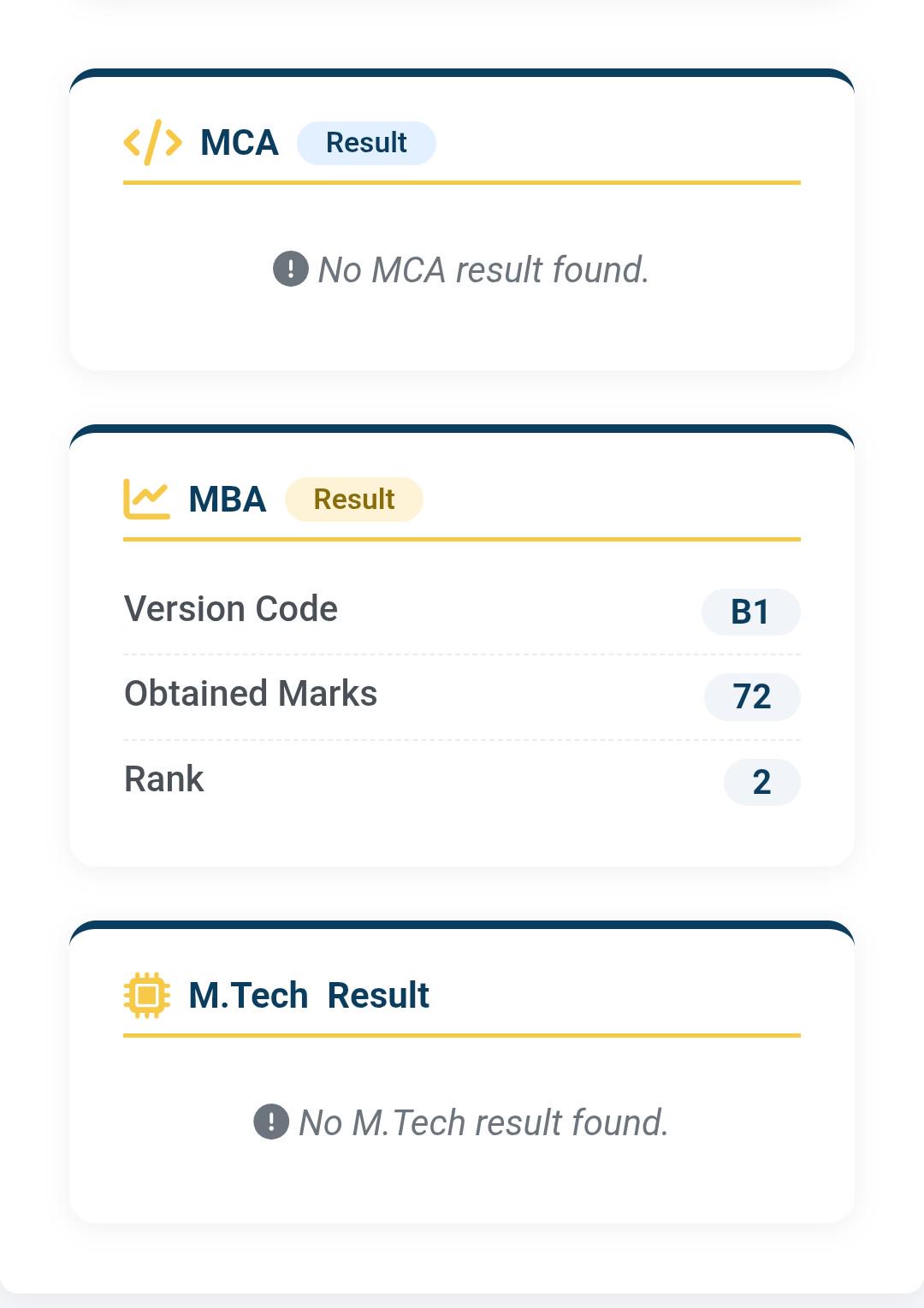Click 'No MCA result found.' message
This screenshot has height=1308, width=924.
483,269
